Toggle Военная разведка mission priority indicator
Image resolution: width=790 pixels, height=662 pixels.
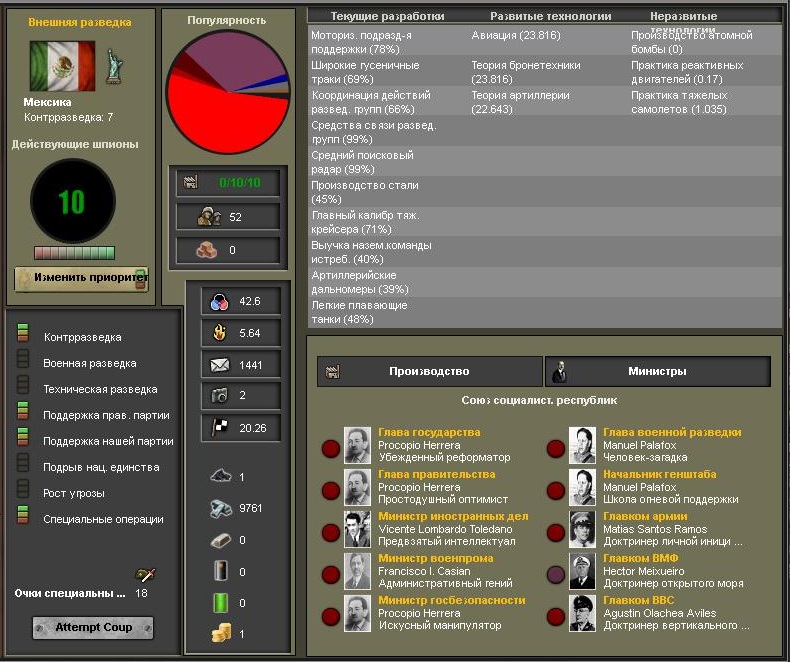click(x=23, y=359)
